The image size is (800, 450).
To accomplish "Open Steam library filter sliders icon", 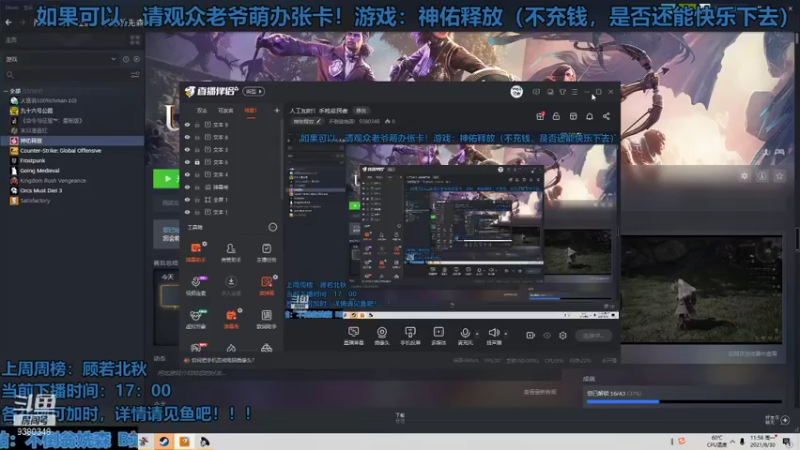I will (135, 75).
